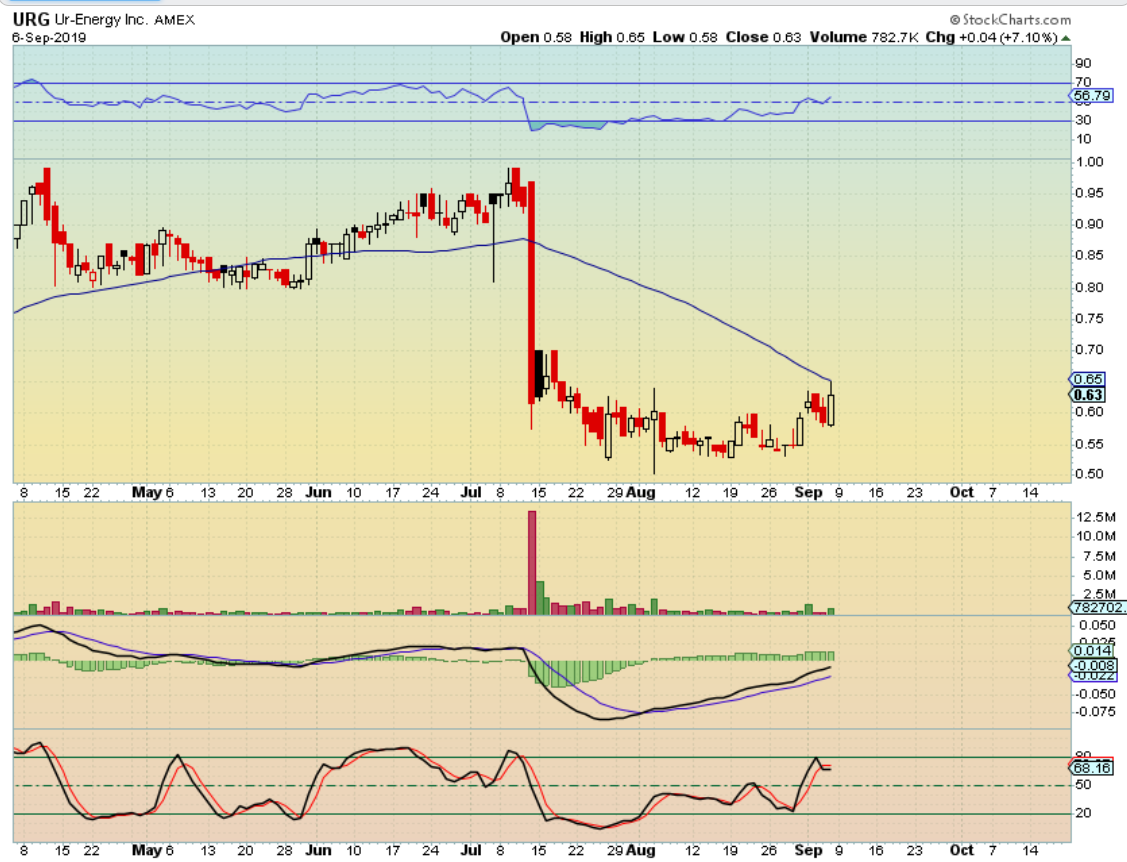Click the Chg +0.04 (+7.10%) value
This screenshot has width=1127, height=862.
[x=991, y=37]
